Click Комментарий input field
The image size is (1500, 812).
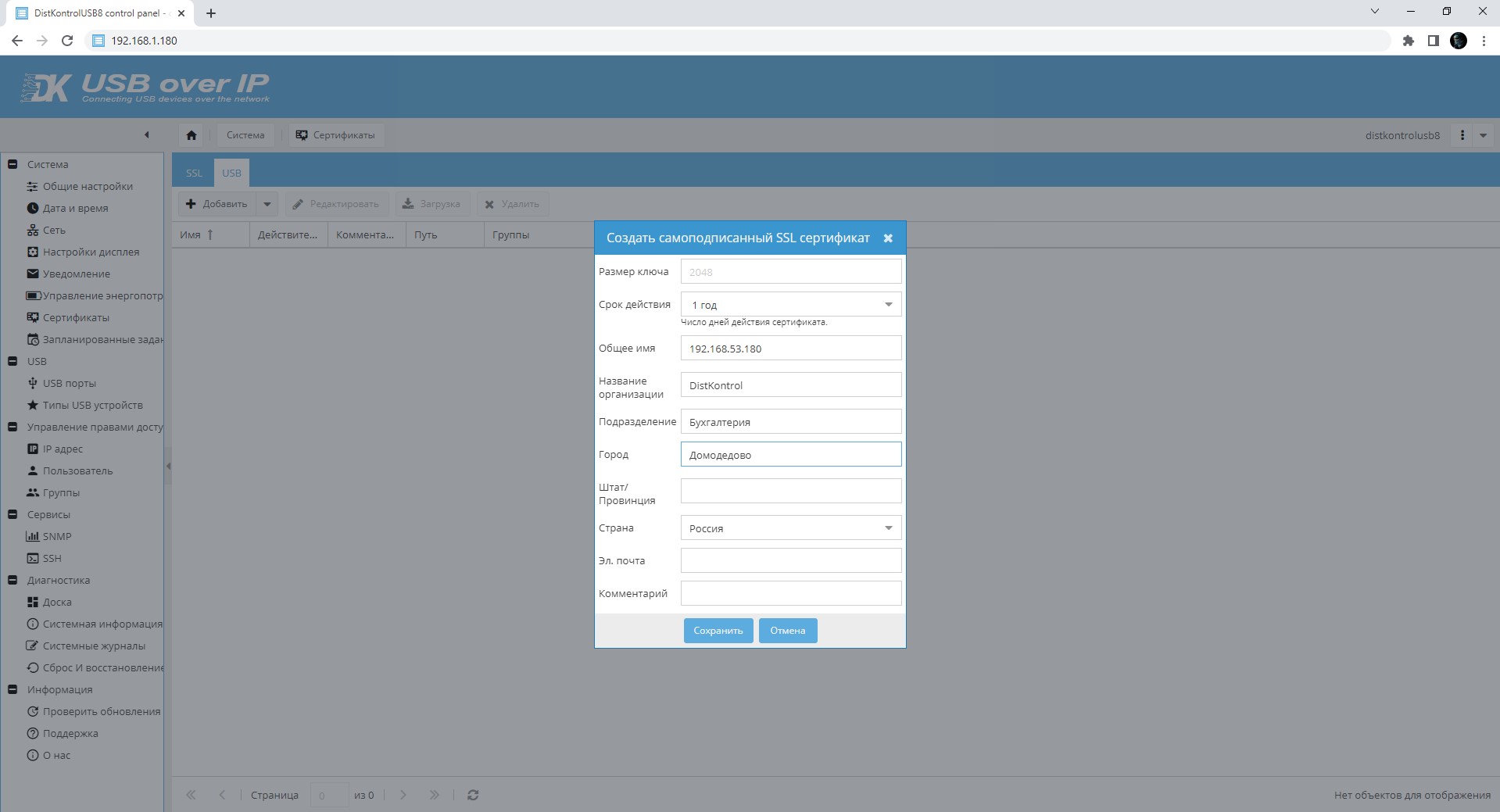(x=791, y=594)
